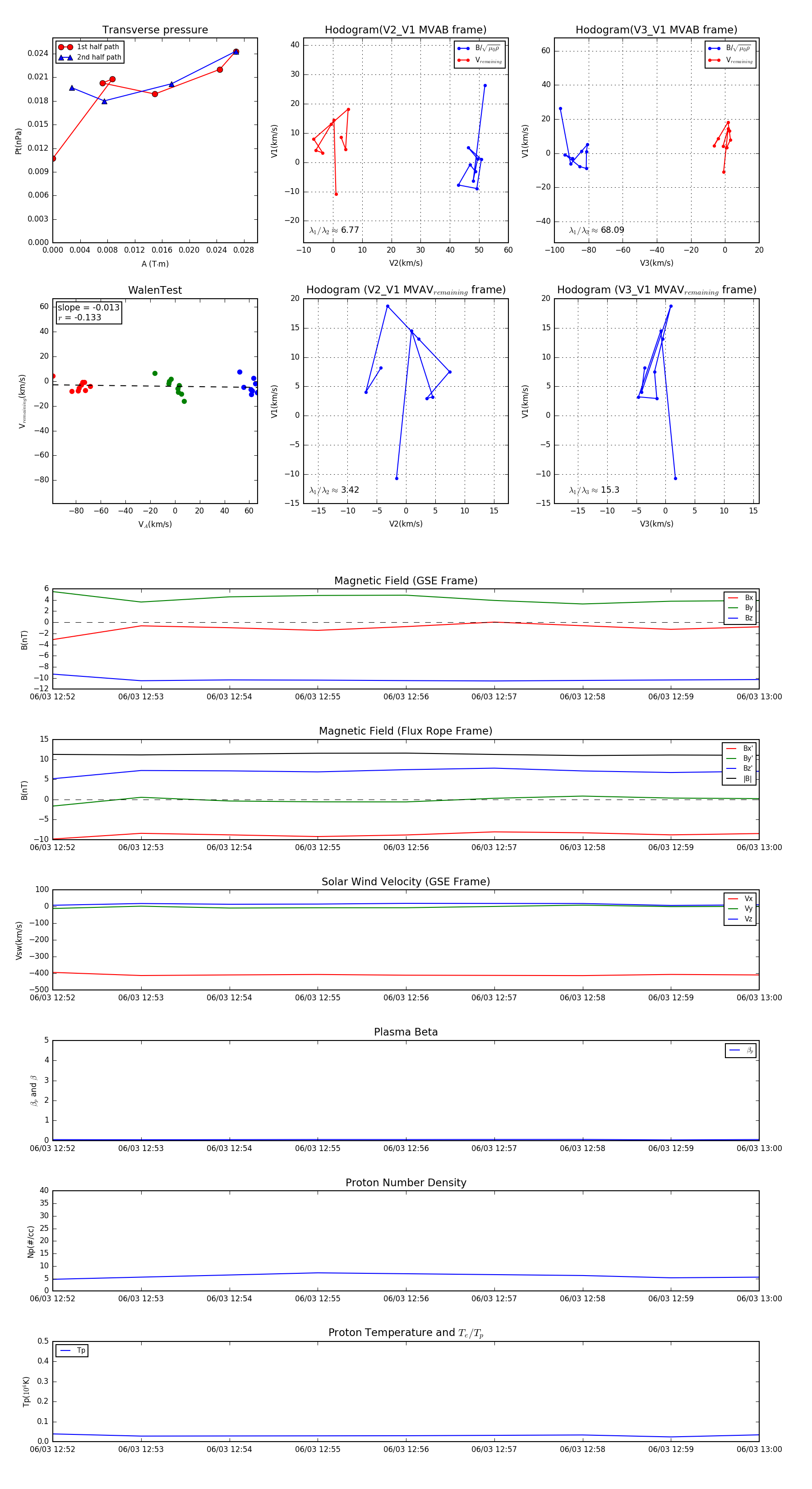Select the Bx legend entry in GSE plot
Screen dimensions: 812x1489
point(740,598)
